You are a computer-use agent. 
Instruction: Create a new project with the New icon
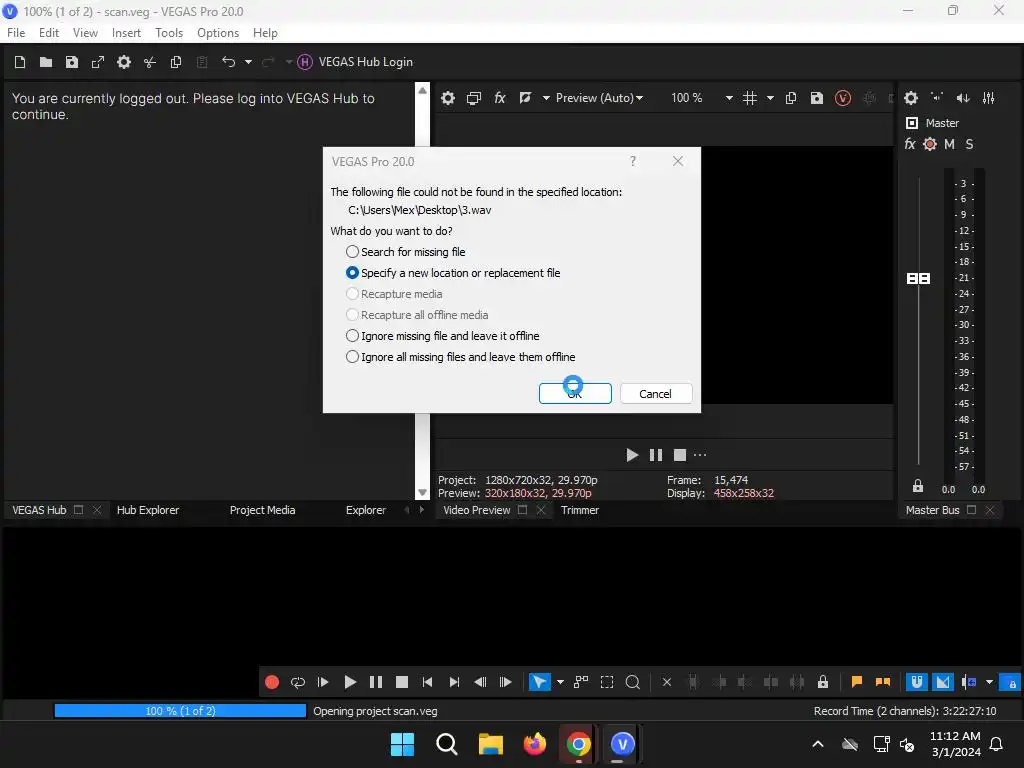(20, 62)
